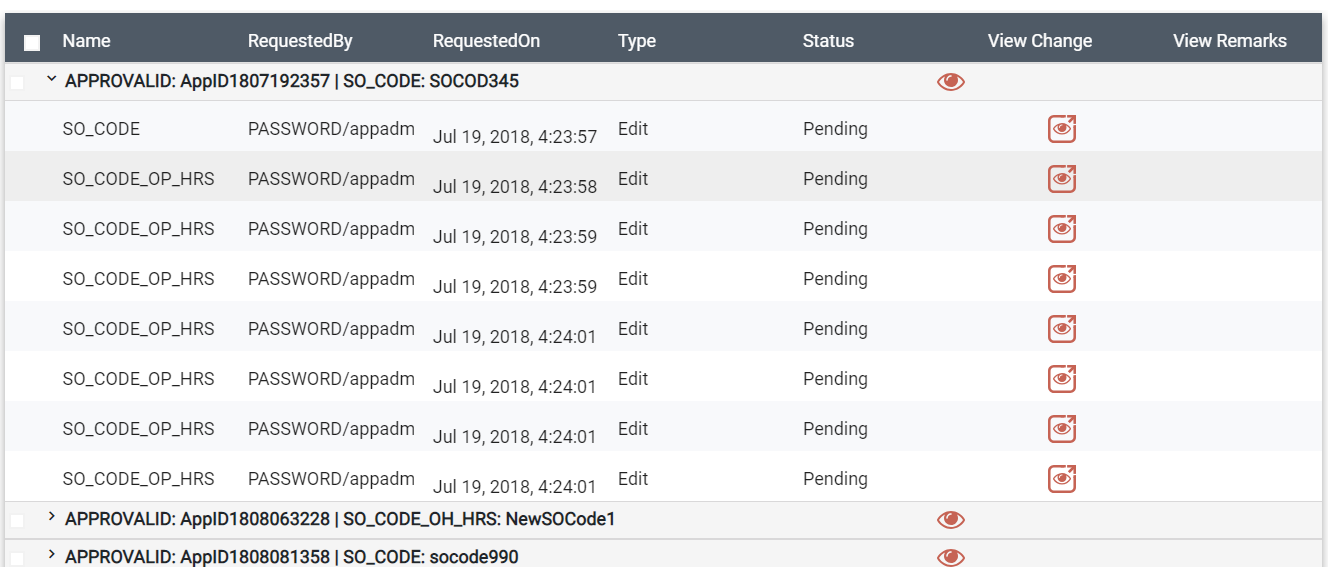Select group title APPROVALID AppID1808081358 socode990
Image resolution: width=1328 pixels, height=567 pixels.
pos(292,557)
